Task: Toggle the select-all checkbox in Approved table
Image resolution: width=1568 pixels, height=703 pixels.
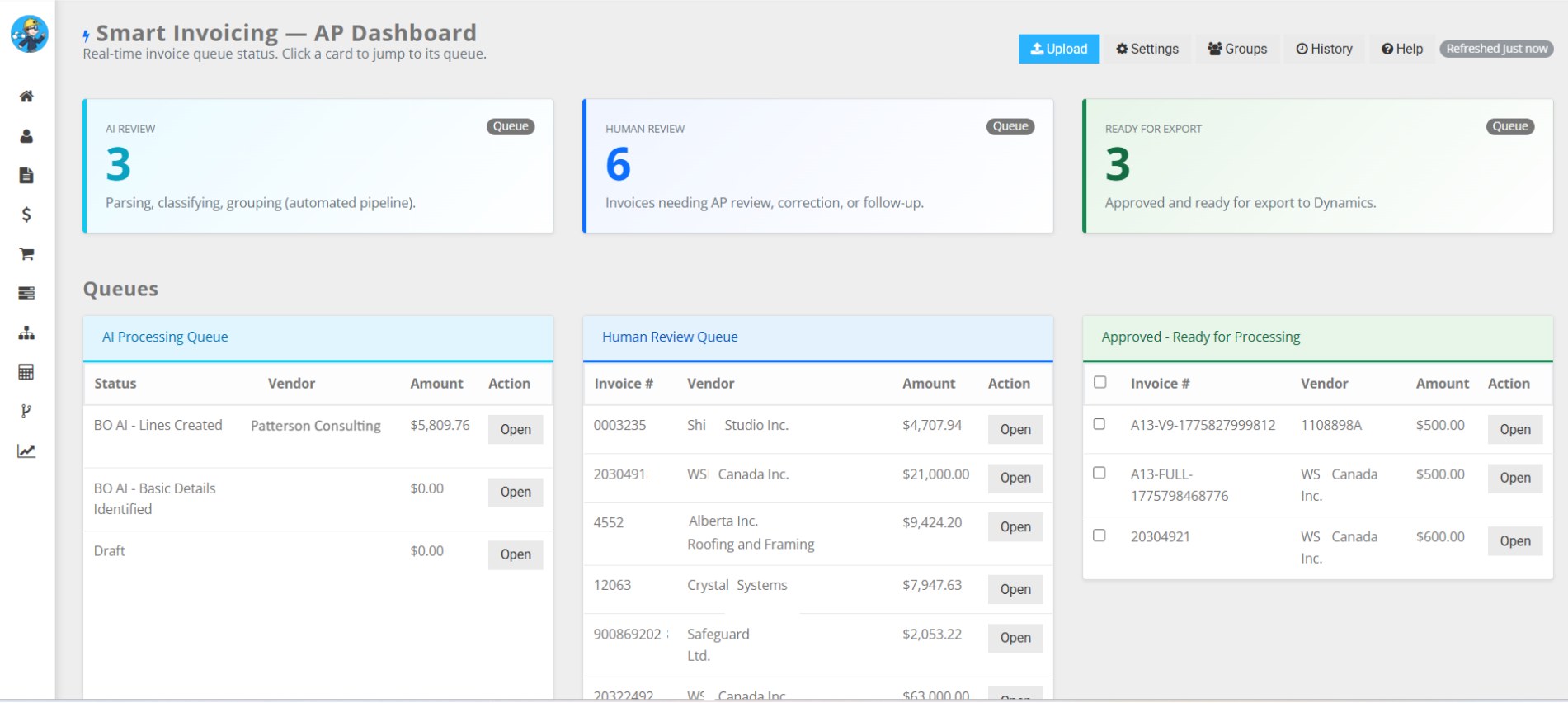Action: point(1099,382)
